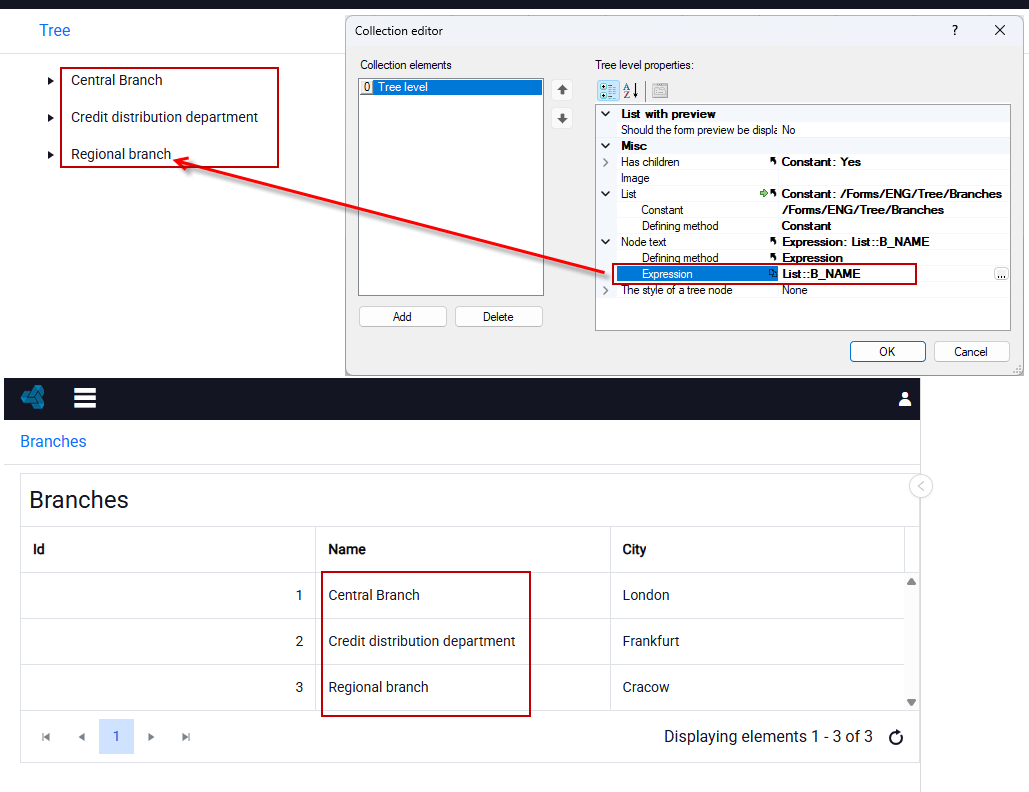Collapse the Node text property group

[x=606, y=242]
